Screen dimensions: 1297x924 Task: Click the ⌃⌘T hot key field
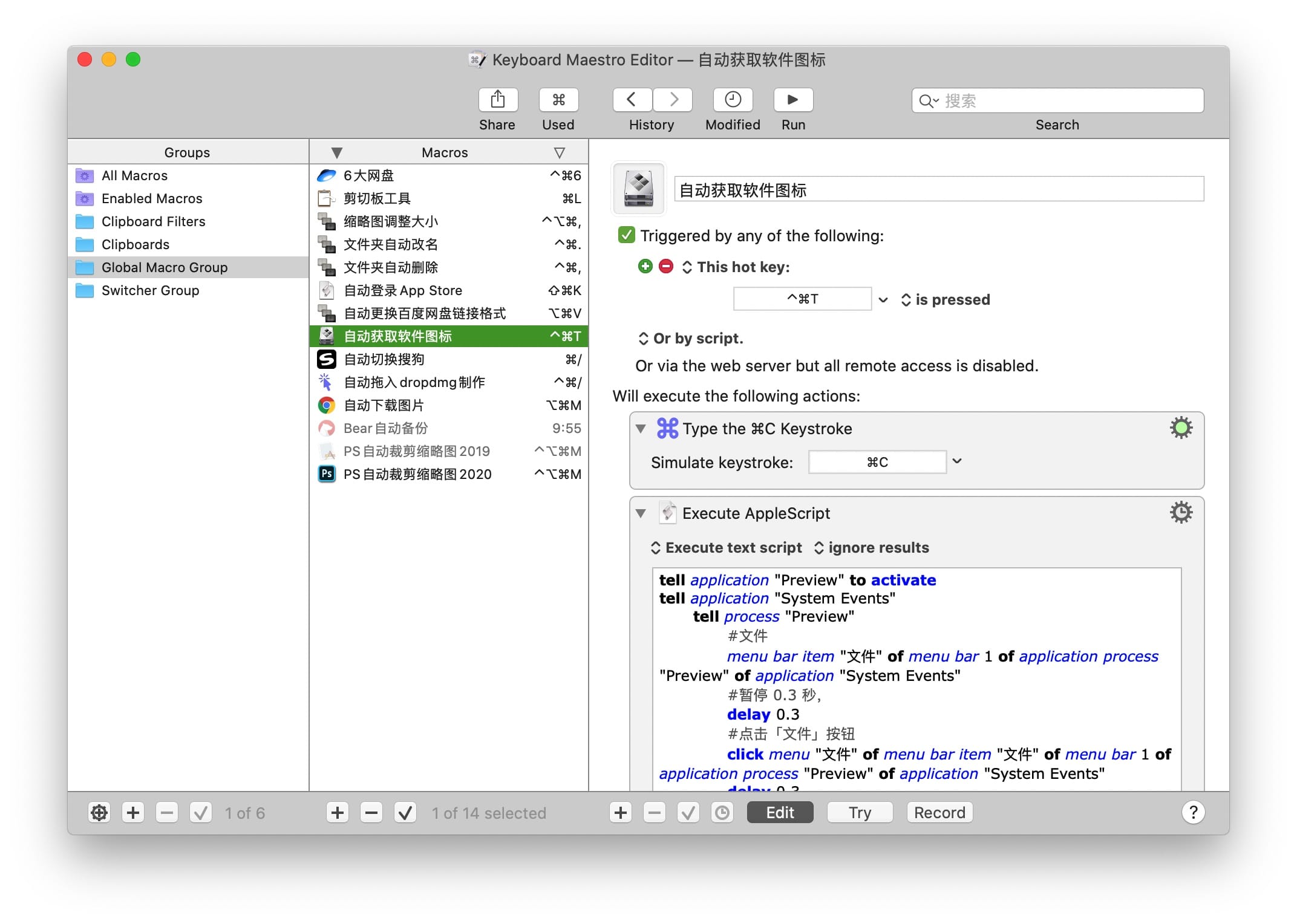pyautogui.click(x=802, y=299)
